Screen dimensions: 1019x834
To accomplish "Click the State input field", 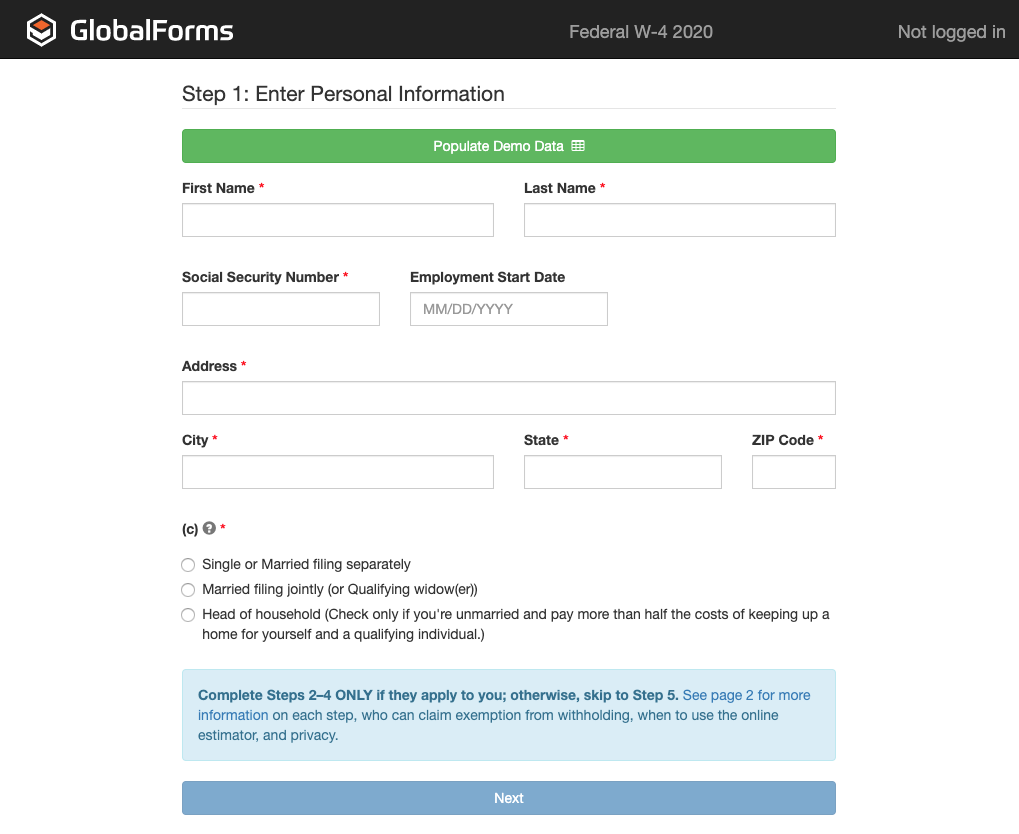I will (x=622, y=472).
